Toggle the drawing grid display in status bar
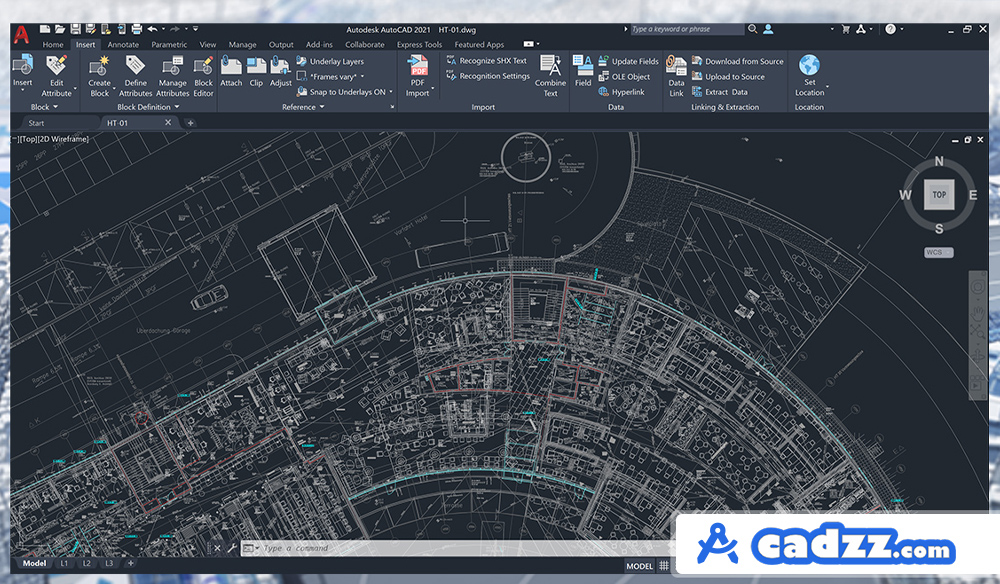The height and width of the screenshot is (584, 1000). pos(664,566)
